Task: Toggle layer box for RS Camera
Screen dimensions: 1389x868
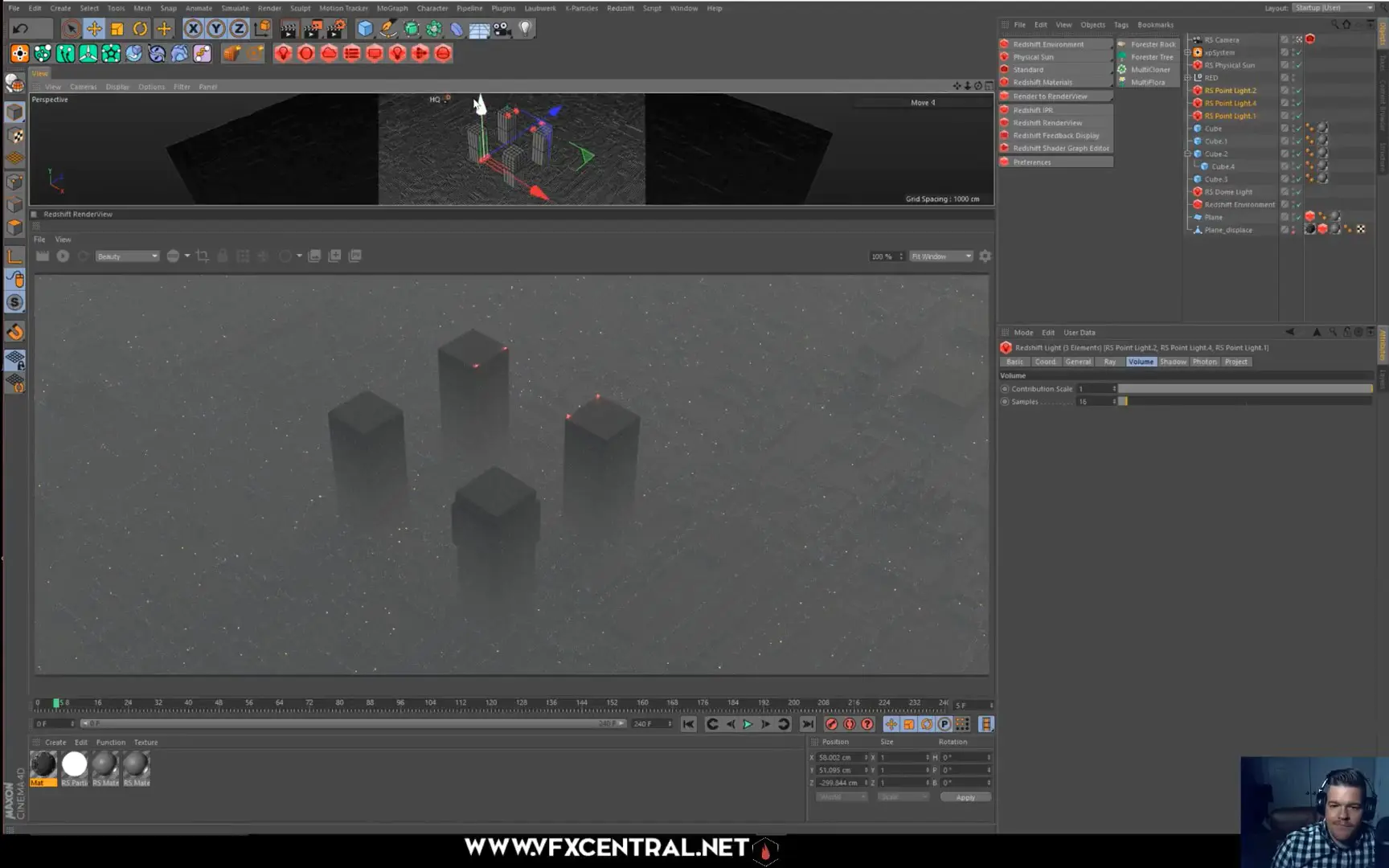Action: tap(1285, 39)
